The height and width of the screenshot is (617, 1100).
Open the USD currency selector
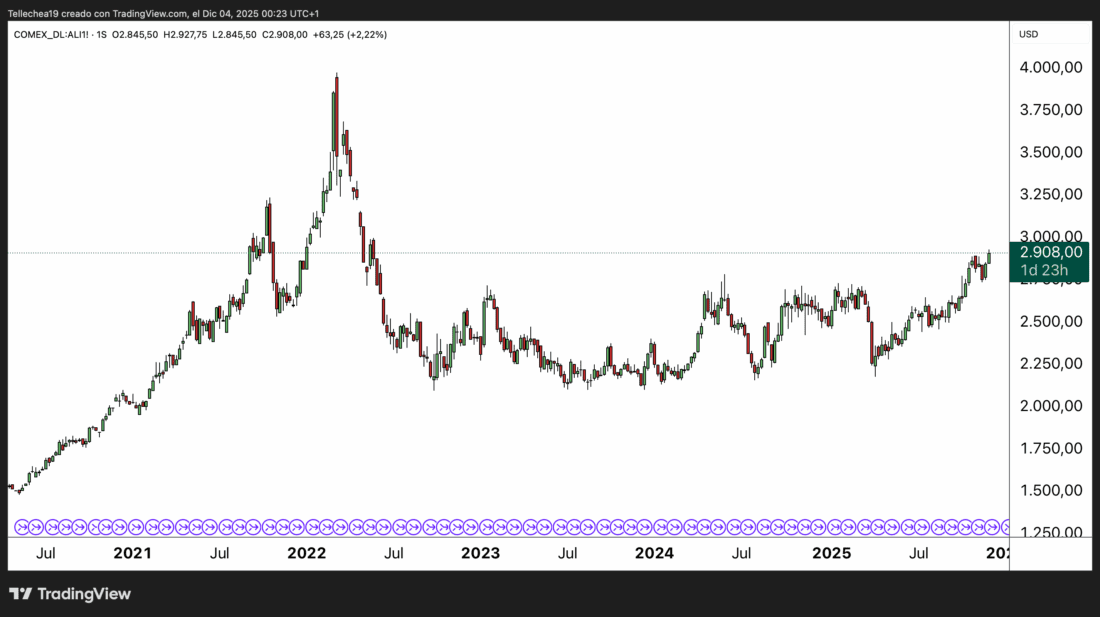click(1028, 34)
